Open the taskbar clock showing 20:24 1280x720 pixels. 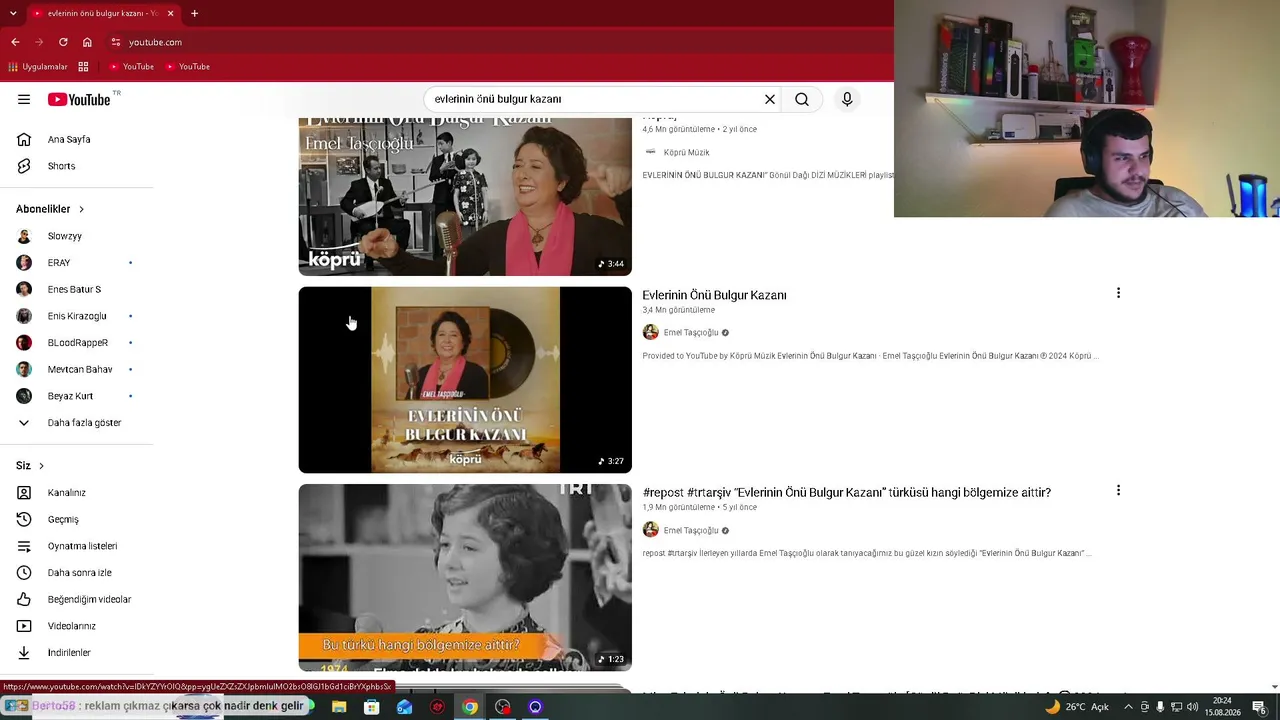click(x=1222, y=707)
